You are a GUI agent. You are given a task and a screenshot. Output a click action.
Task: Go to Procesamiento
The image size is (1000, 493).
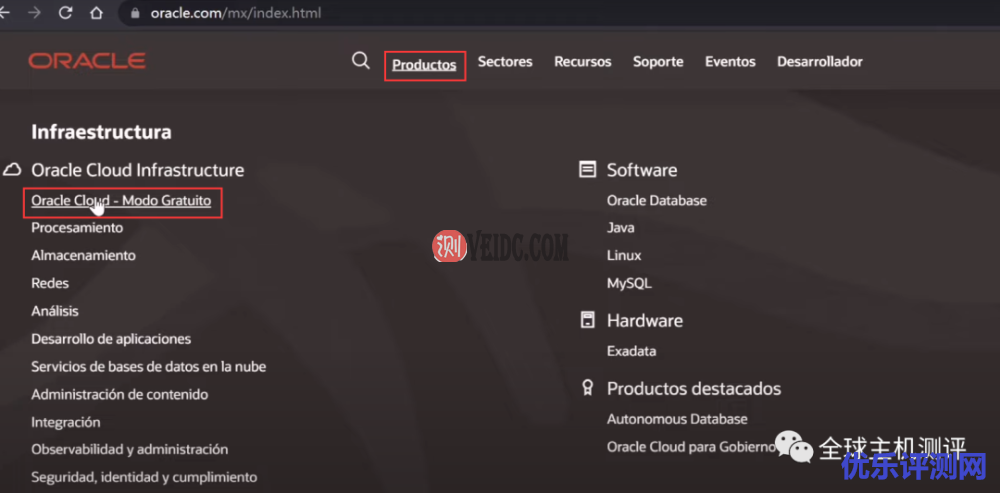pyautogui.click(x=77, y=228)
